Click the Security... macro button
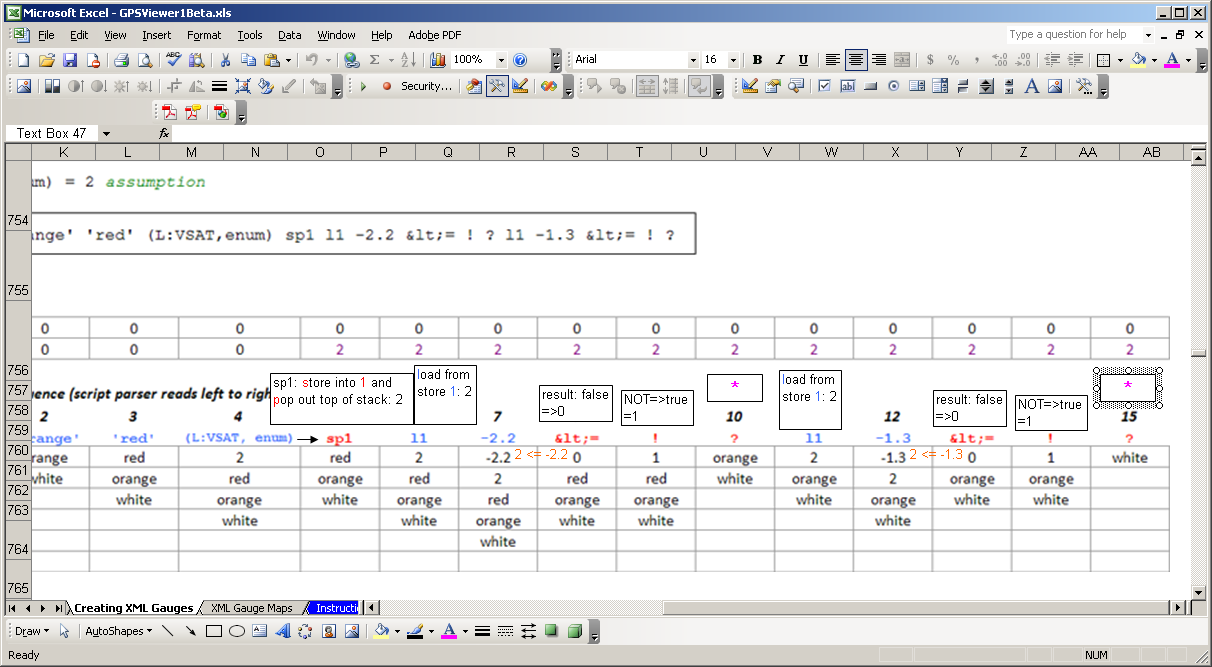 [427, 86]
